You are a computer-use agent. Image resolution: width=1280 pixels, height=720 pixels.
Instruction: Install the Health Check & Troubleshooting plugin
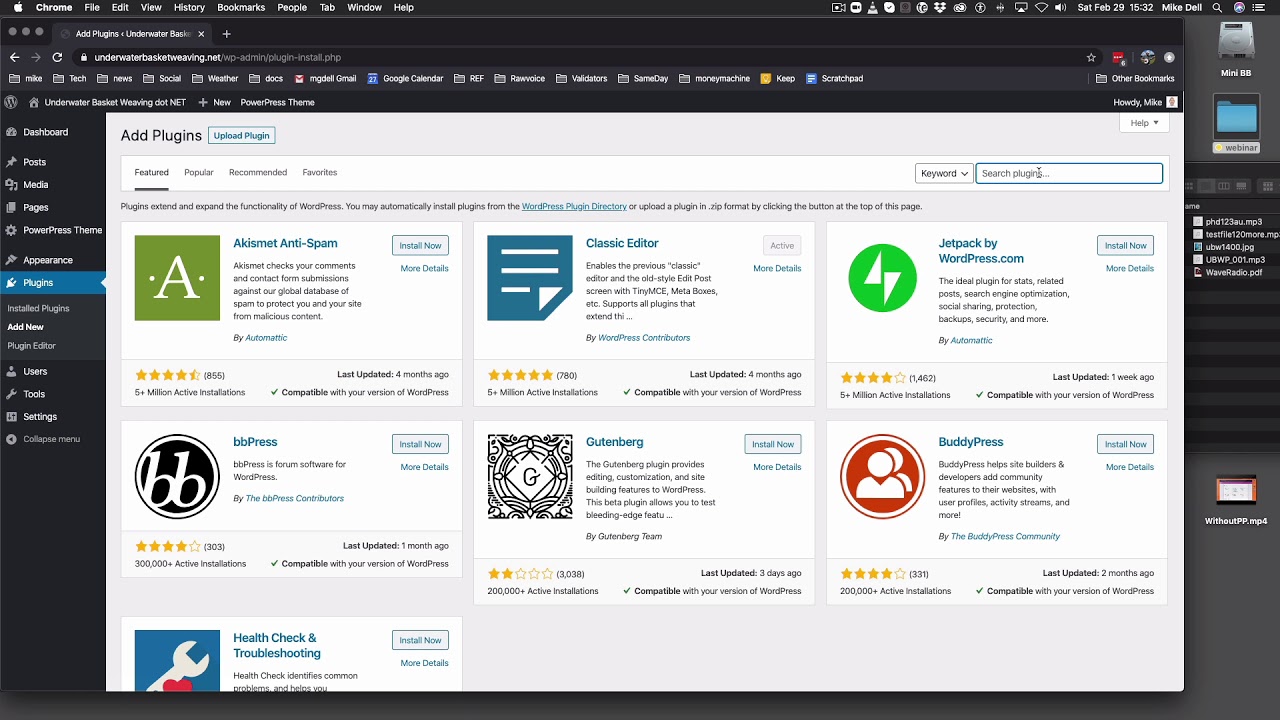[x=420, y=640]
